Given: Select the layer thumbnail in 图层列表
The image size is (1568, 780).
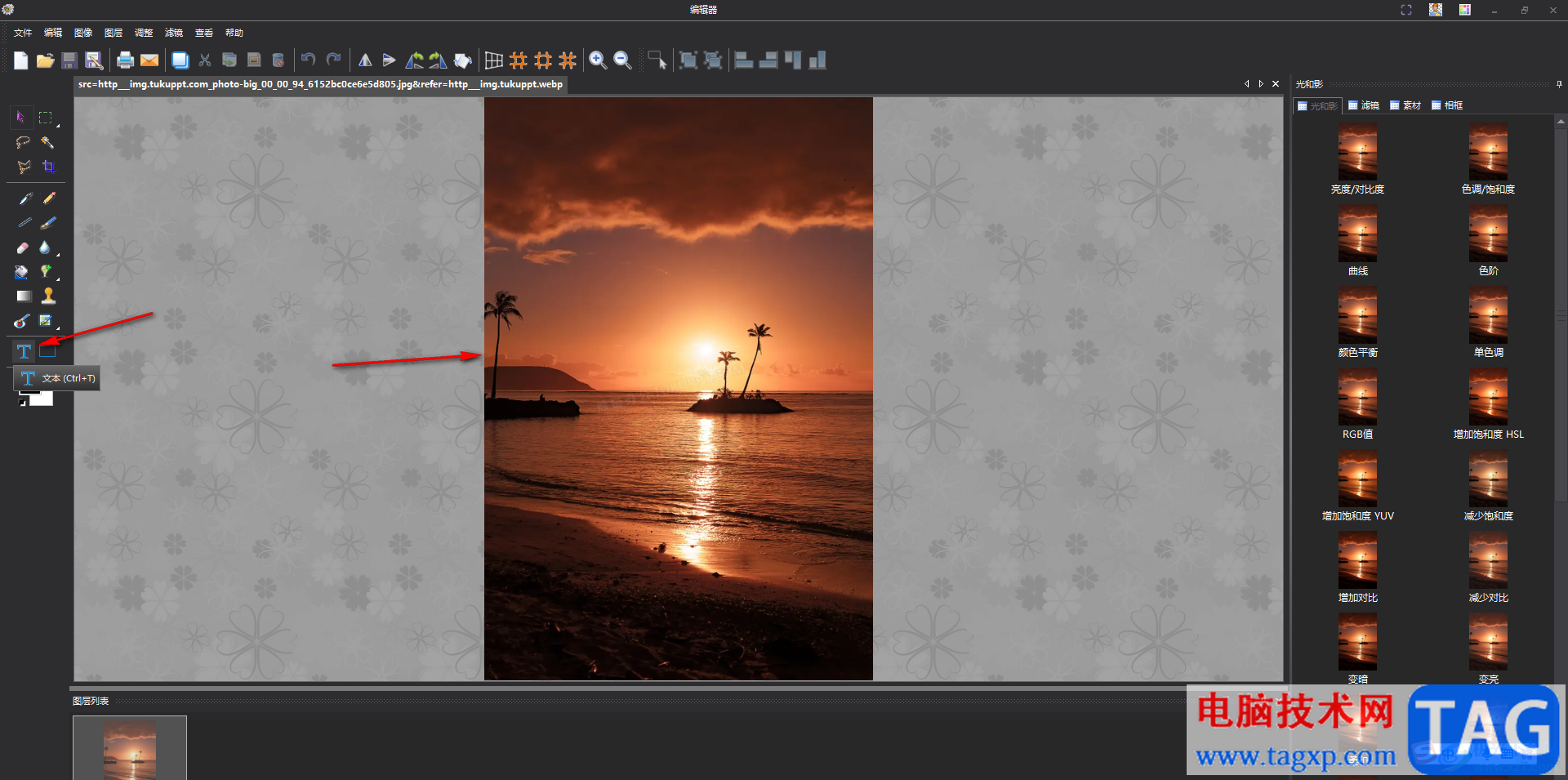Looking at the screenshot, I should point(130,748).
